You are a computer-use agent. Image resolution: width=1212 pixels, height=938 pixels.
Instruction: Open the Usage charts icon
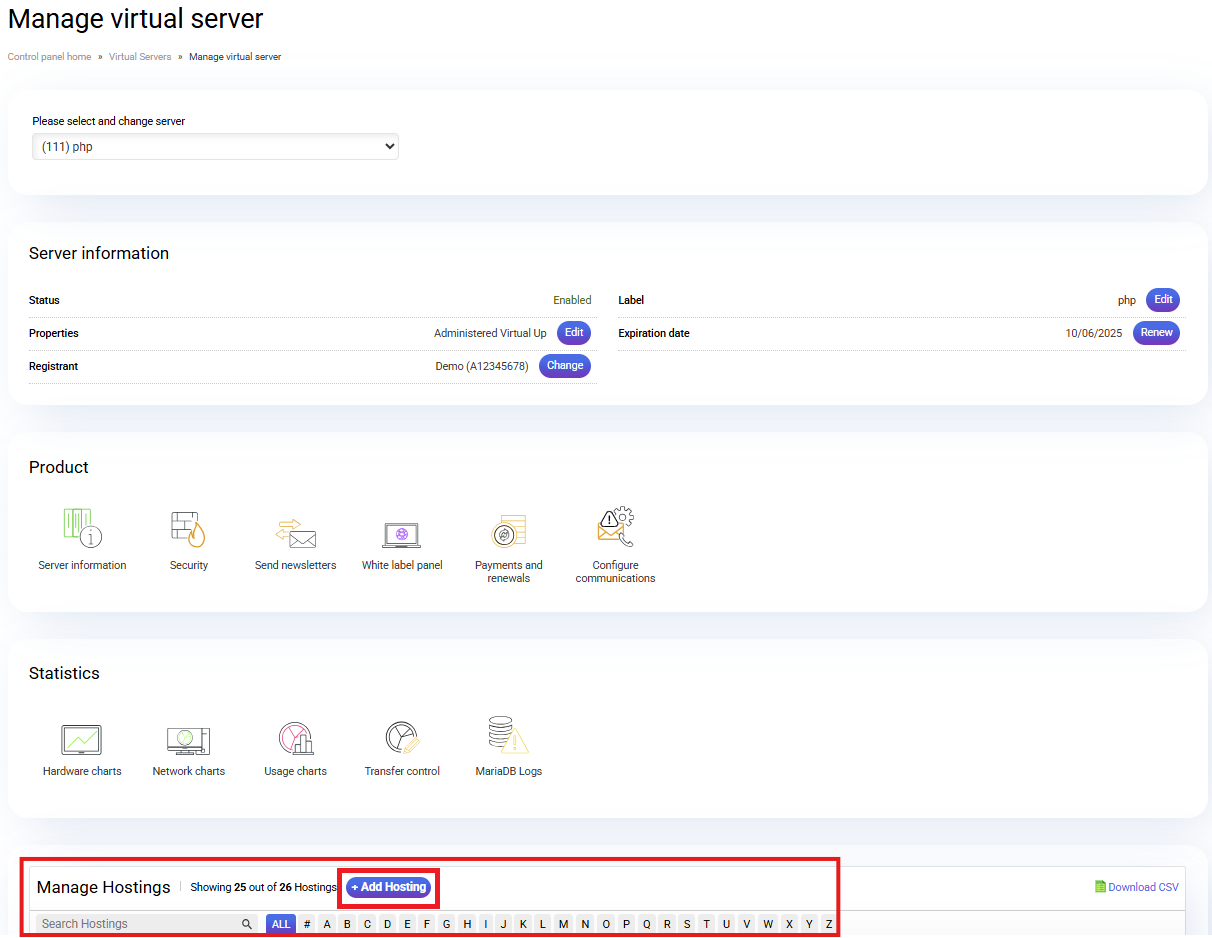tap(295, 740)
